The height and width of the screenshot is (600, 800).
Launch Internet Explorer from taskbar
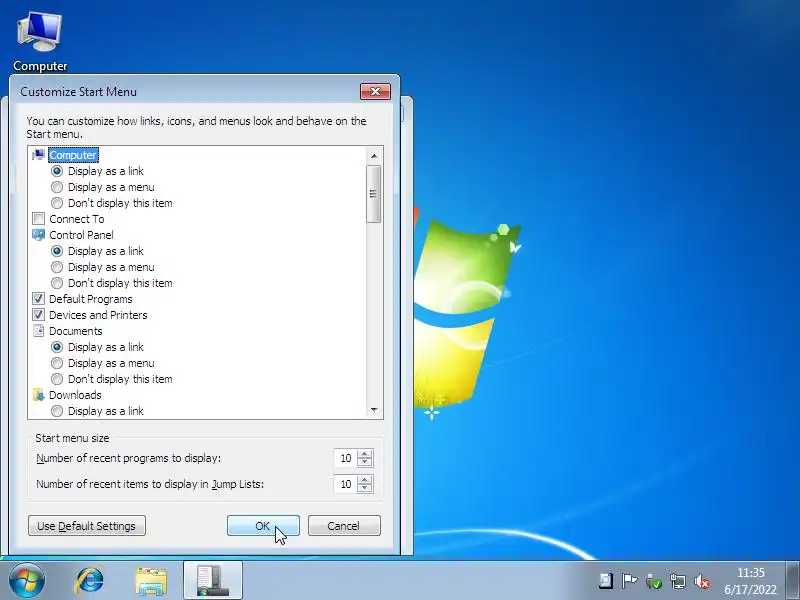pyautogui.click(x=89, y=581)
